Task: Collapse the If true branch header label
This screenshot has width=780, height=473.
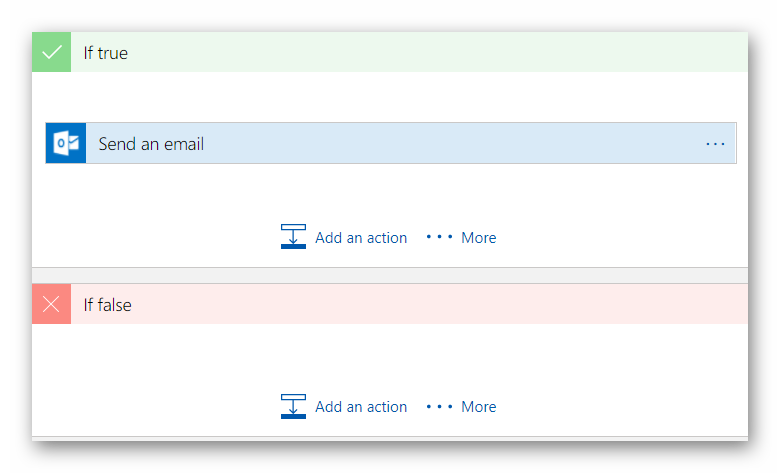Action: tap(105, 53)
